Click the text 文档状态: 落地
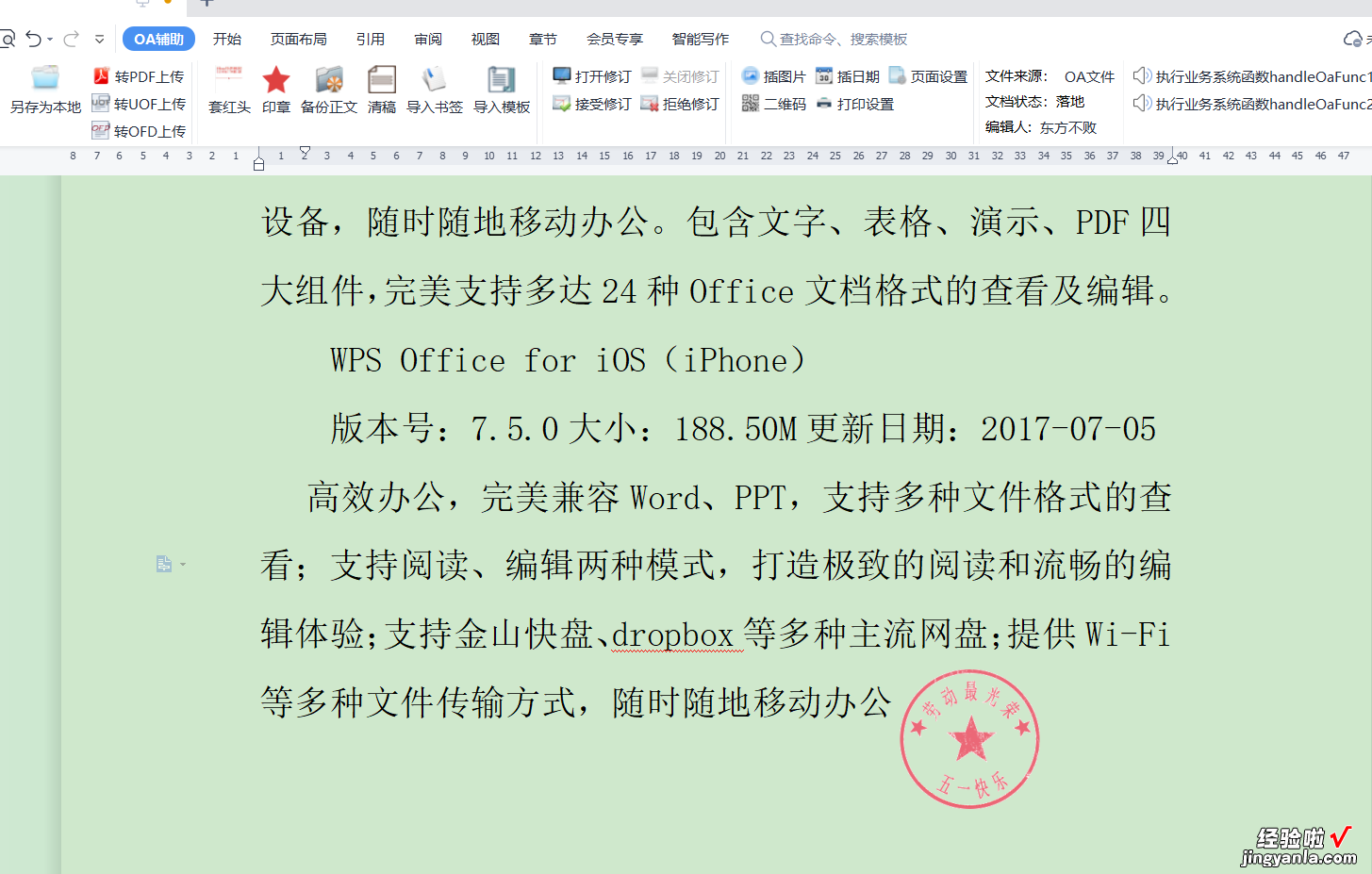The image size is (1372, 874). pyautogui.click(x=1034, y=101)
